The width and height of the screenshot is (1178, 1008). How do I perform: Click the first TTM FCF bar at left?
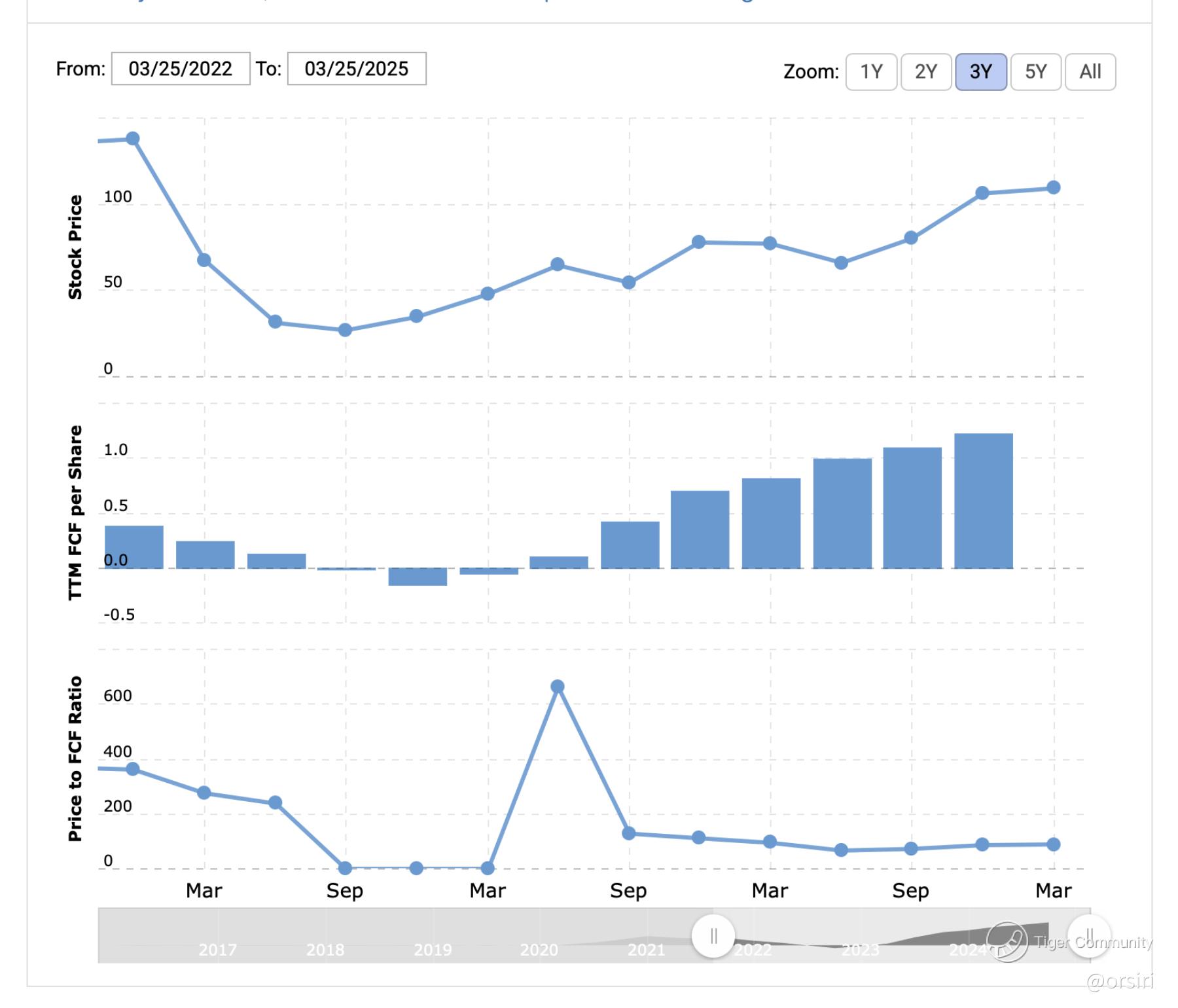pyautogui.click(x=134, y=547)
